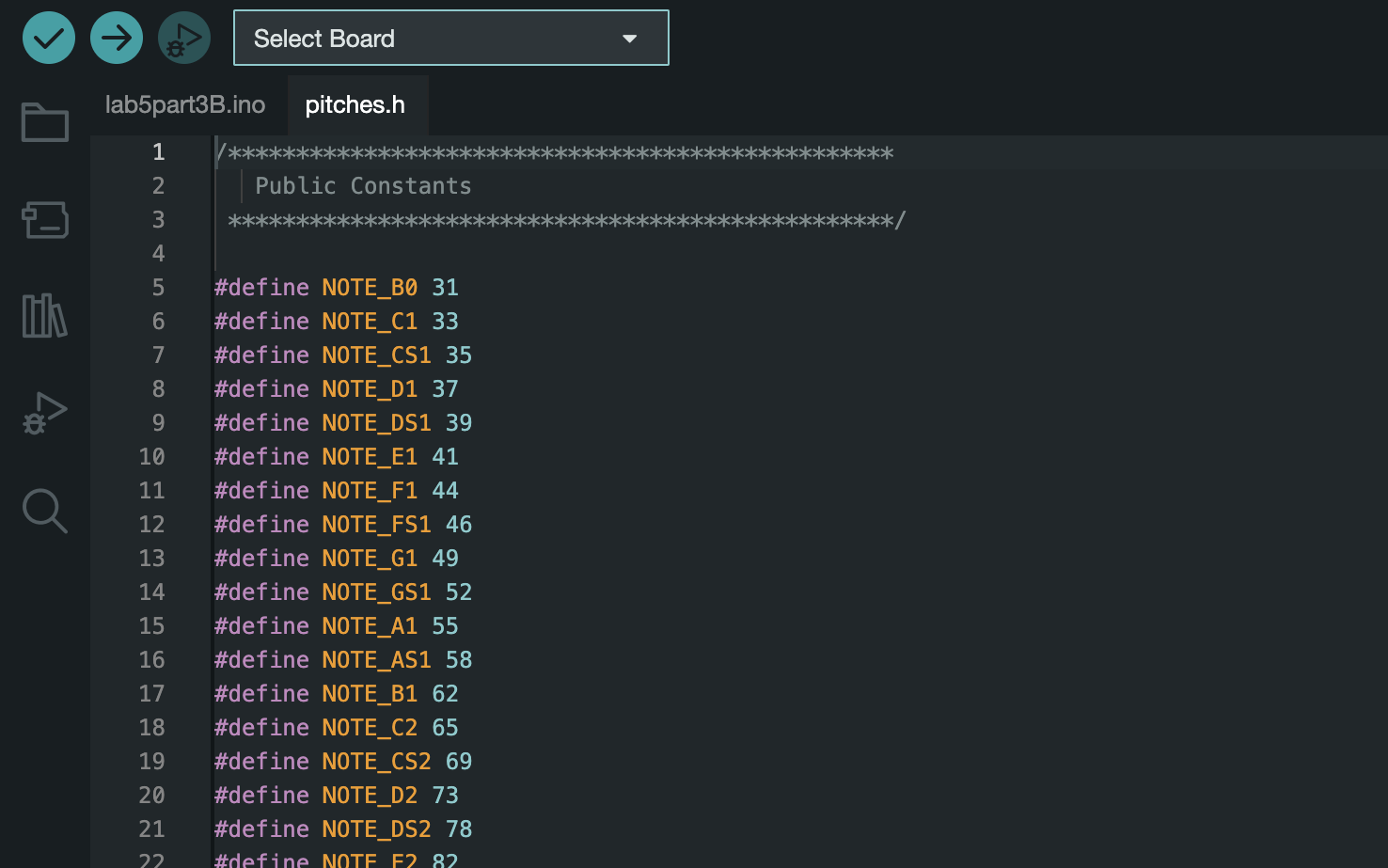Click the NOTE_B0 constant name
Image resolution: width=1388 pixels, height=868 pixels.
tap(370, 288)
